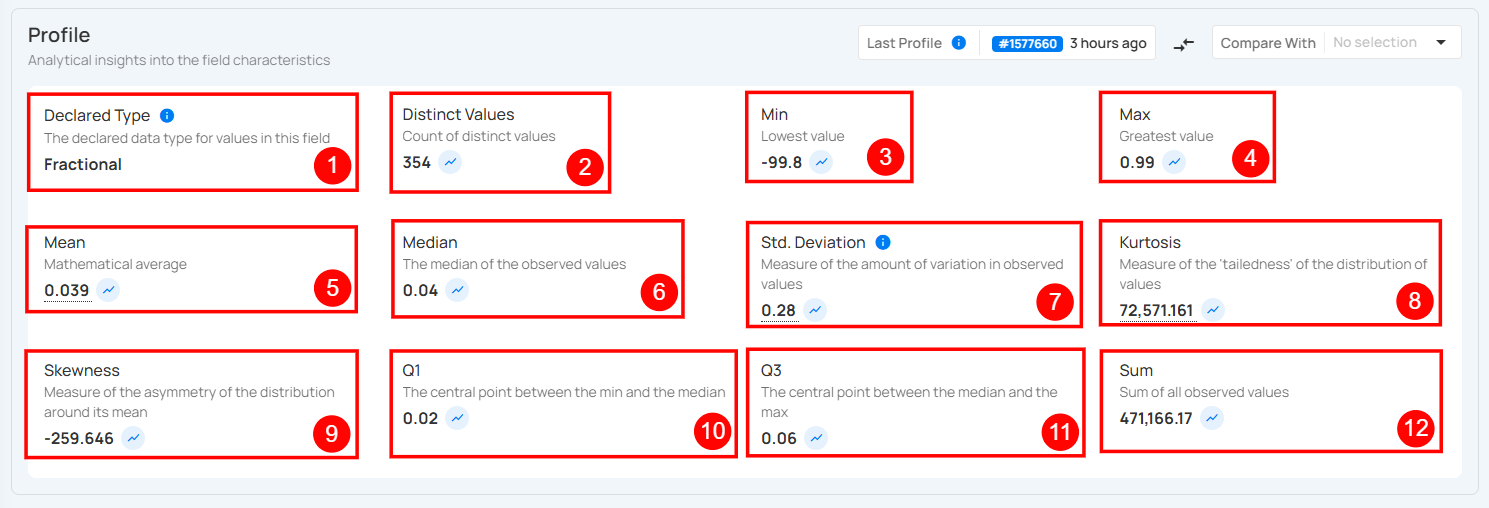Open Std. Deviation trend chart icon

[816, 310]
